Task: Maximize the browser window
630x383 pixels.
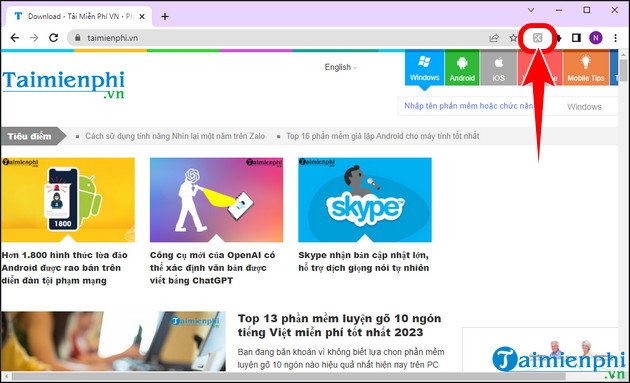Action: [x=587, y=10]
